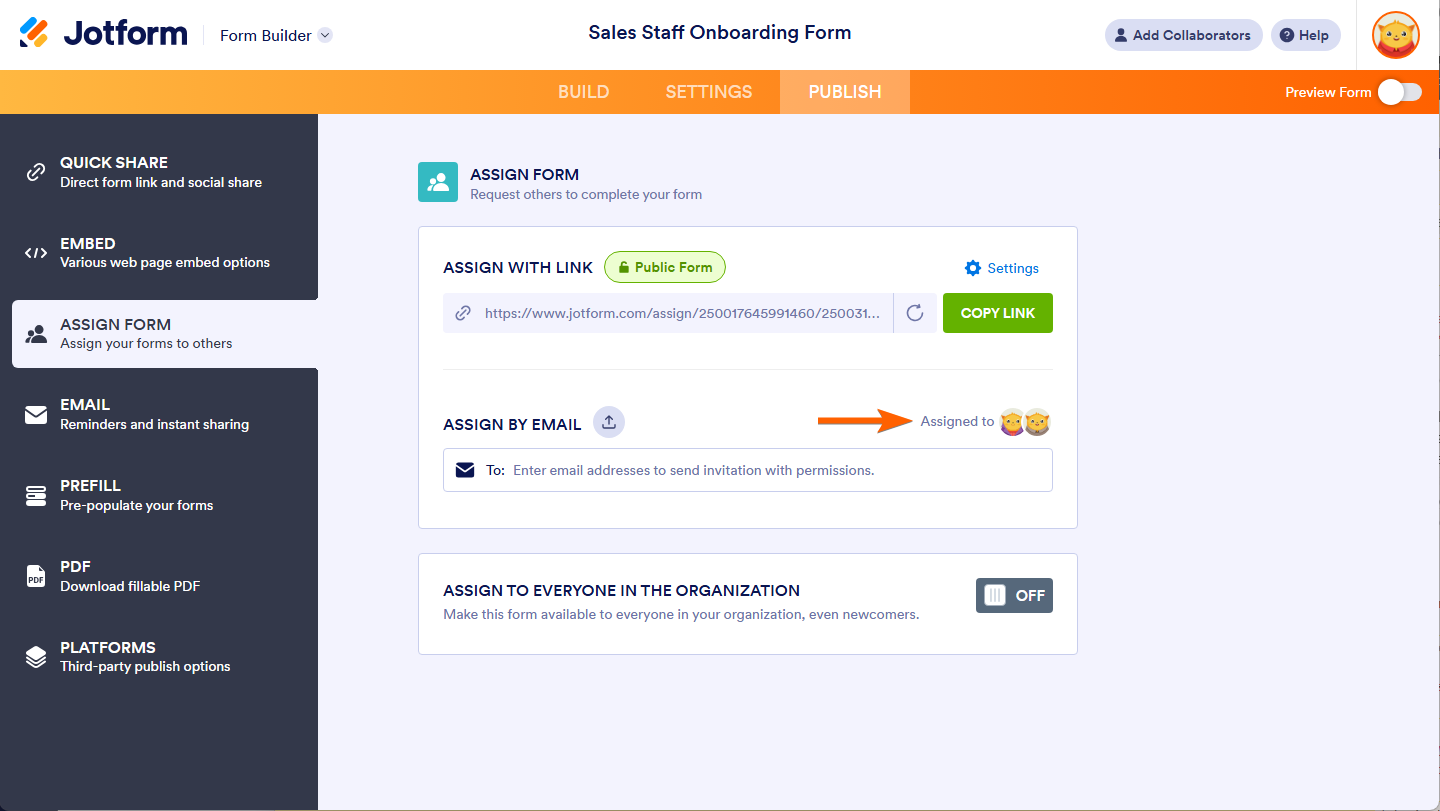Open the user profile avatar

(x=1395, y=35)
